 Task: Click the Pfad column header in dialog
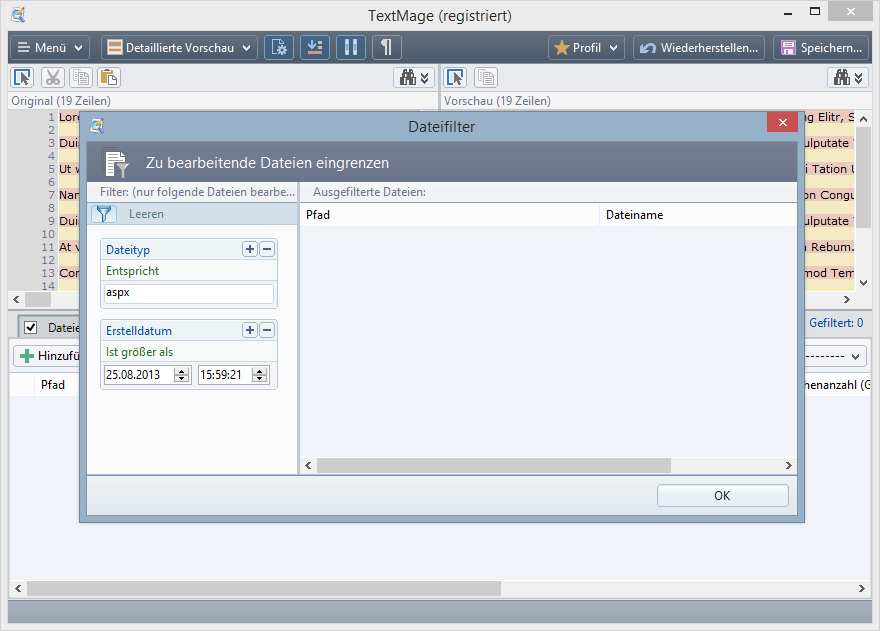pyautogui.click(x=450, y=215)
